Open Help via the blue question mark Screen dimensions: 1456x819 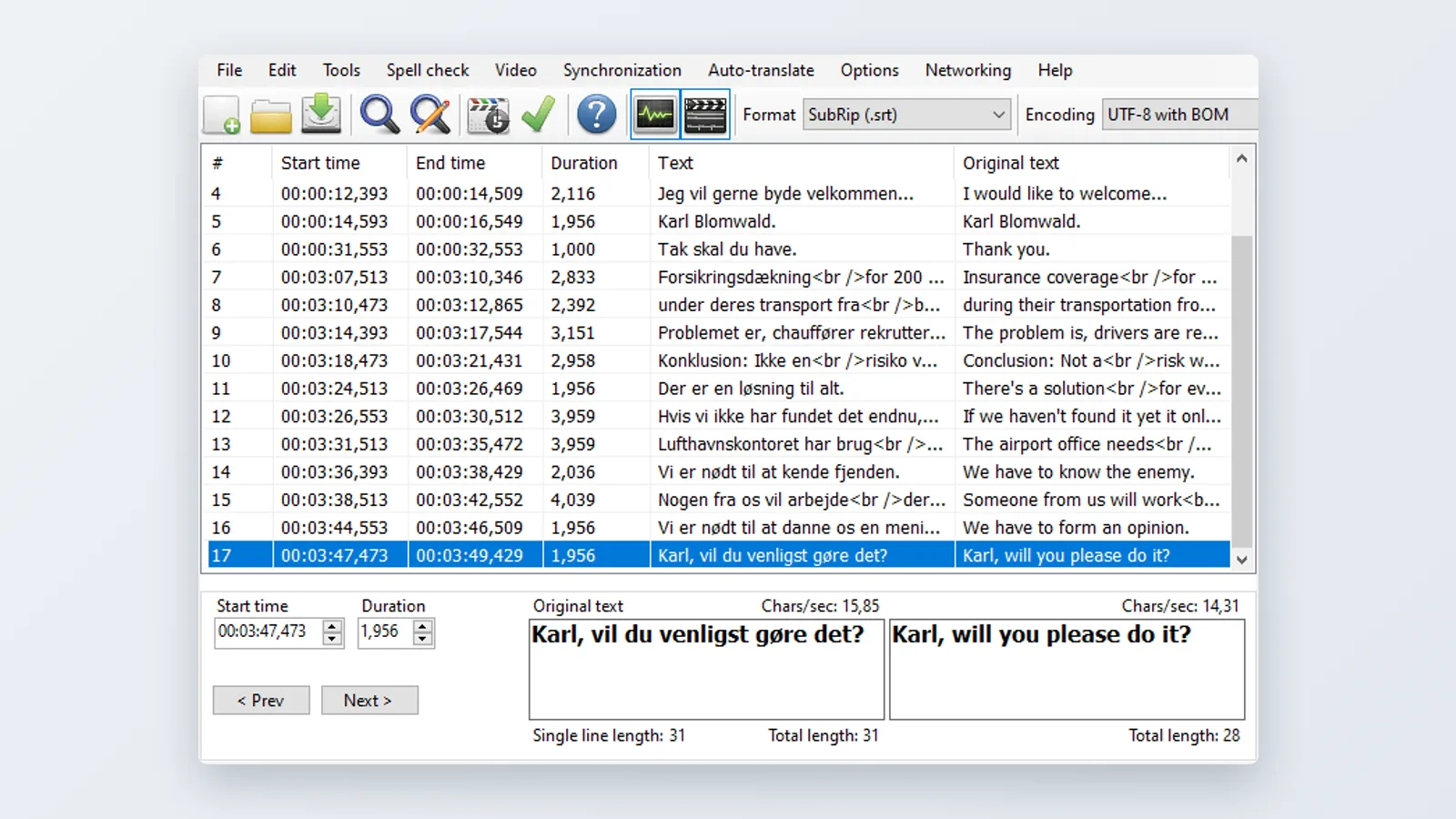597,115
